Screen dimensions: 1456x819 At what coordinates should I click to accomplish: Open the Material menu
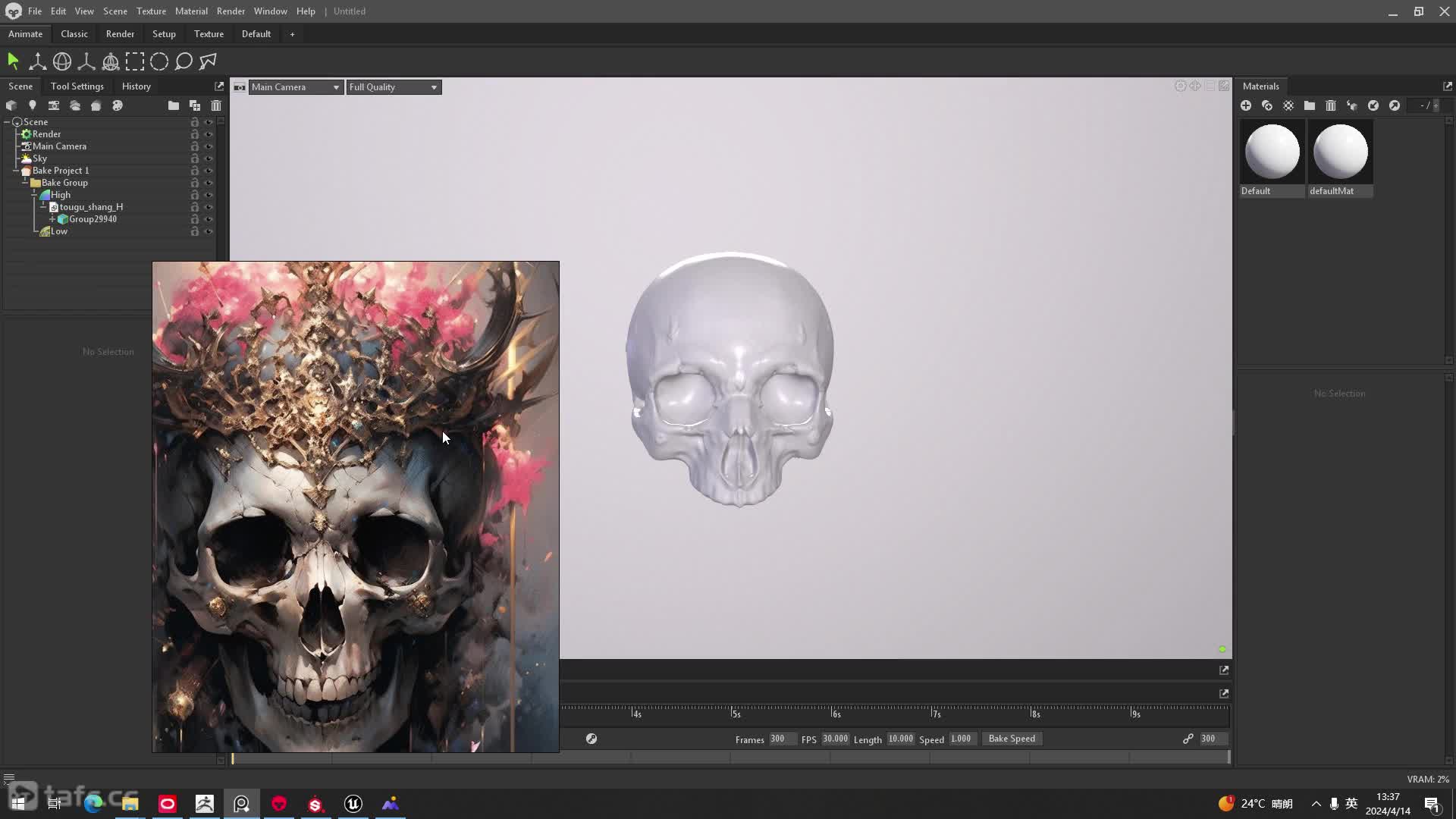pos(191,11)
